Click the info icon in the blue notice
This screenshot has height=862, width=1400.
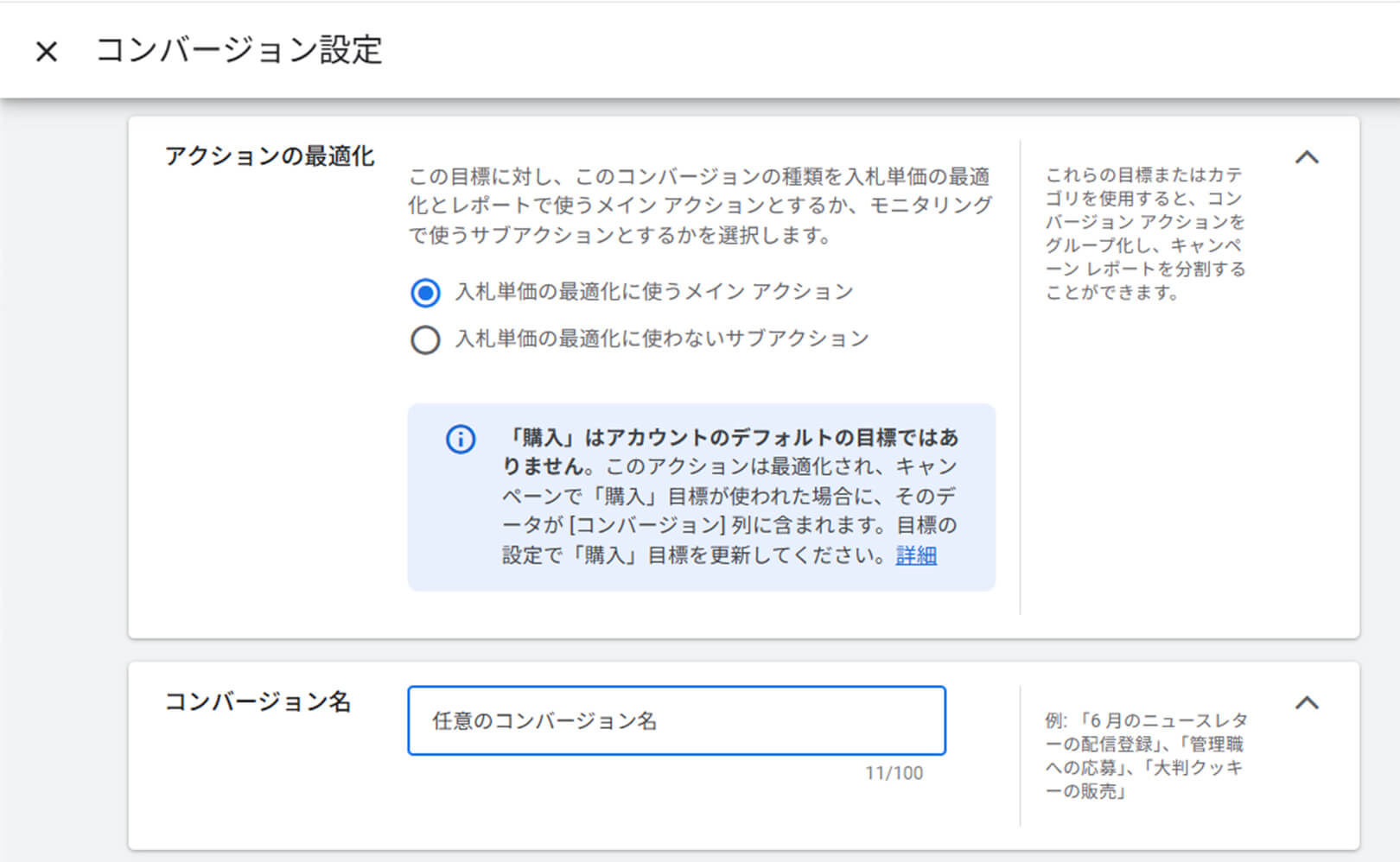coord(461,440)
